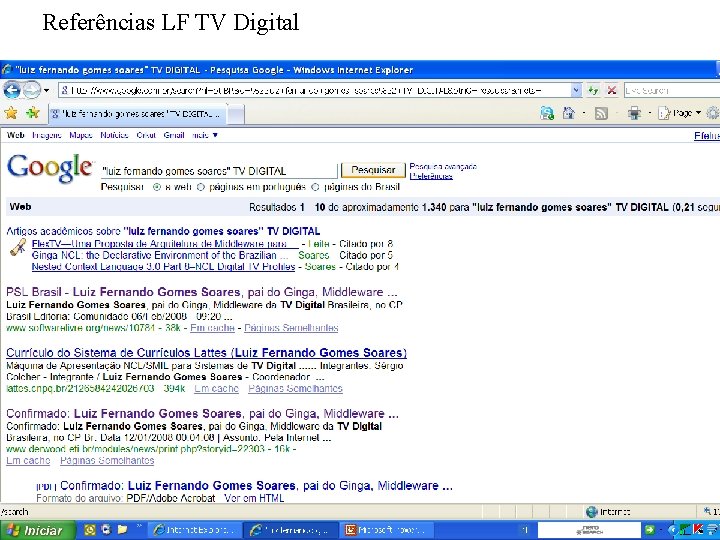Open the Preferências link

click(431, 176)
